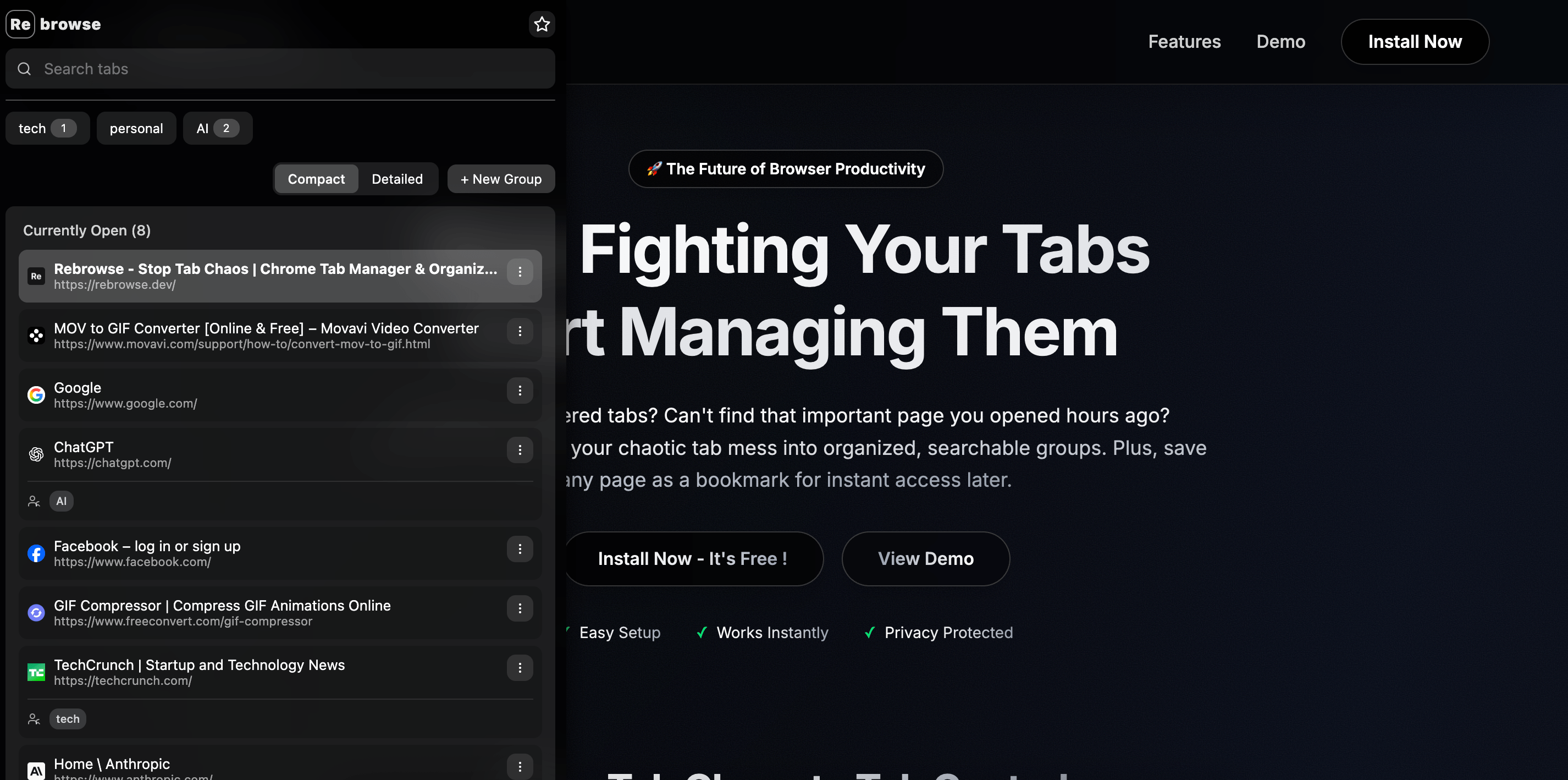Image resolution: width=1568 pixels, height=780 pixels.
Task: Click the group icon beside the AI tag
Action: (34, 501)
